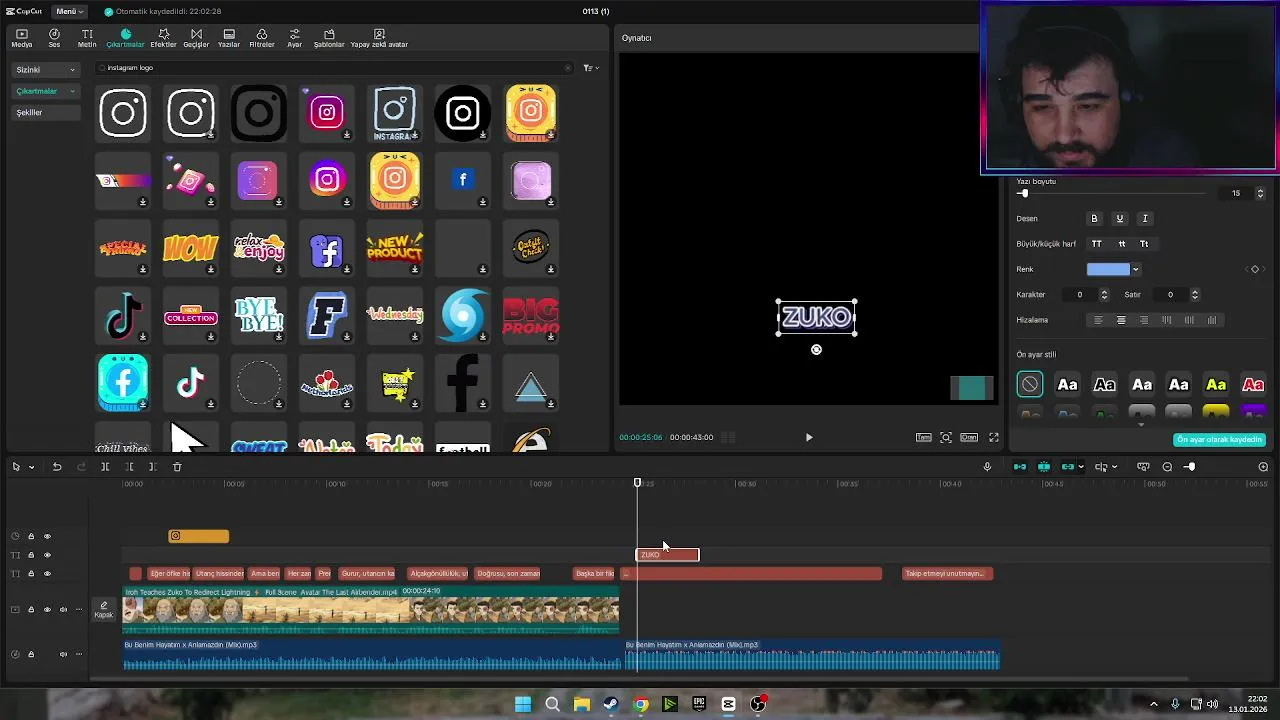Choose the yellow Aa preset style
Viewport: 1280px width, 720px height.
pos(1216,385)
